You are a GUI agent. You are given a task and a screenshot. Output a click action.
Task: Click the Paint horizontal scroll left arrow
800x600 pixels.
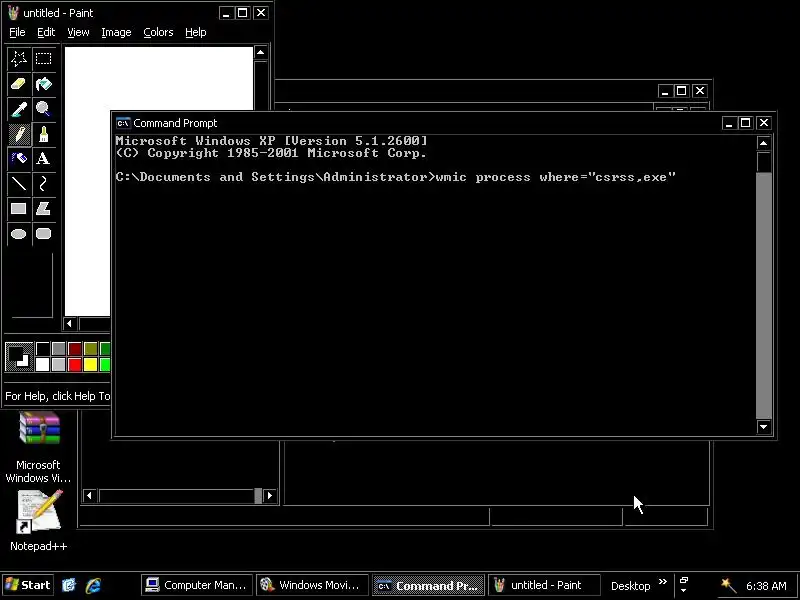point(70,323)
